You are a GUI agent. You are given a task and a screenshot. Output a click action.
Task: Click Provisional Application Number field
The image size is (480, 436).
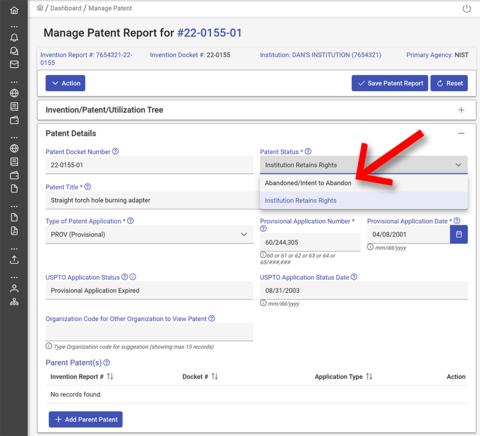[x=310, y=242]
